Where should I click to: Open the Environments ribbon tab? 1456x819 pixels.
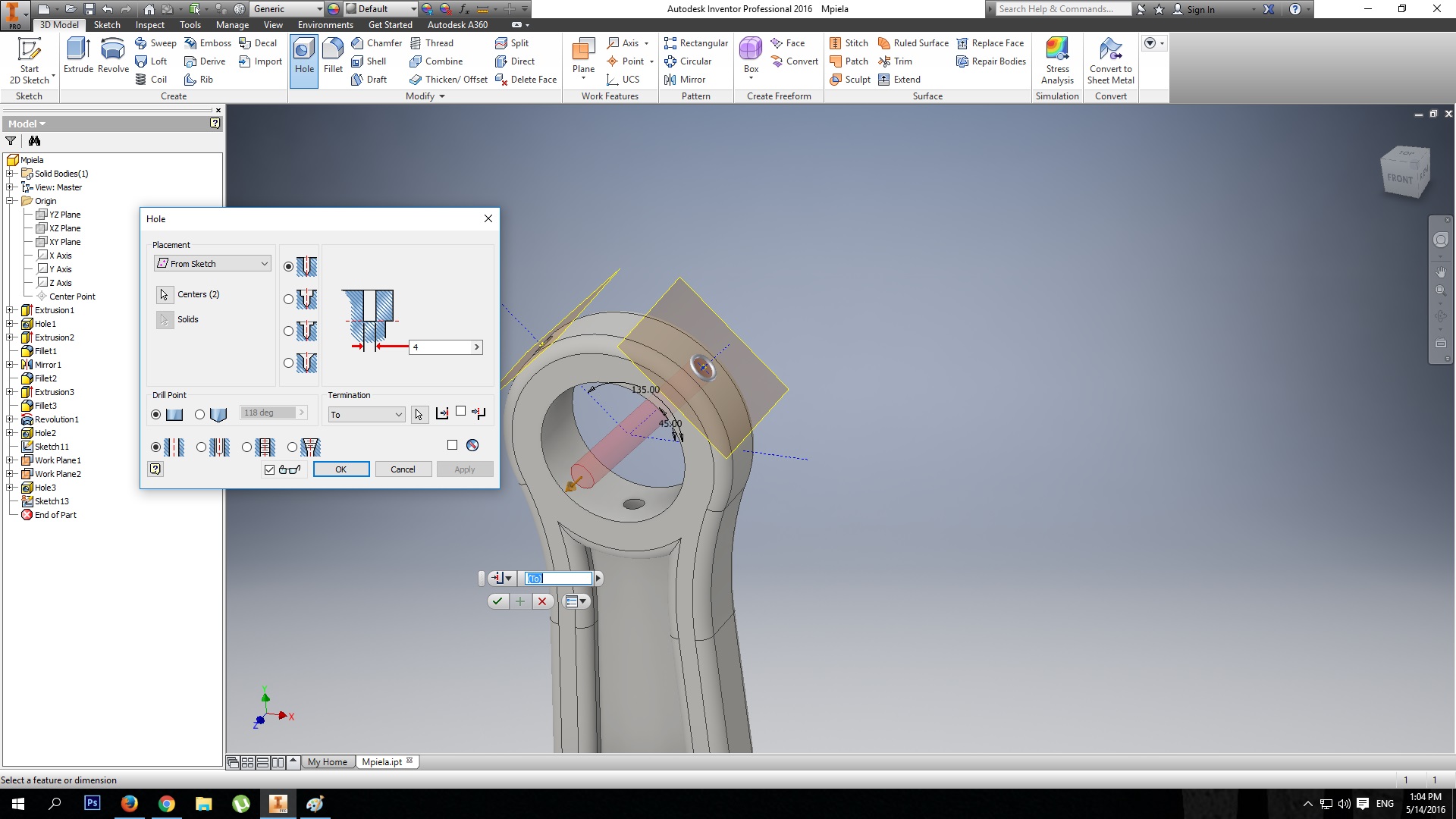click(x=325, y=25)
